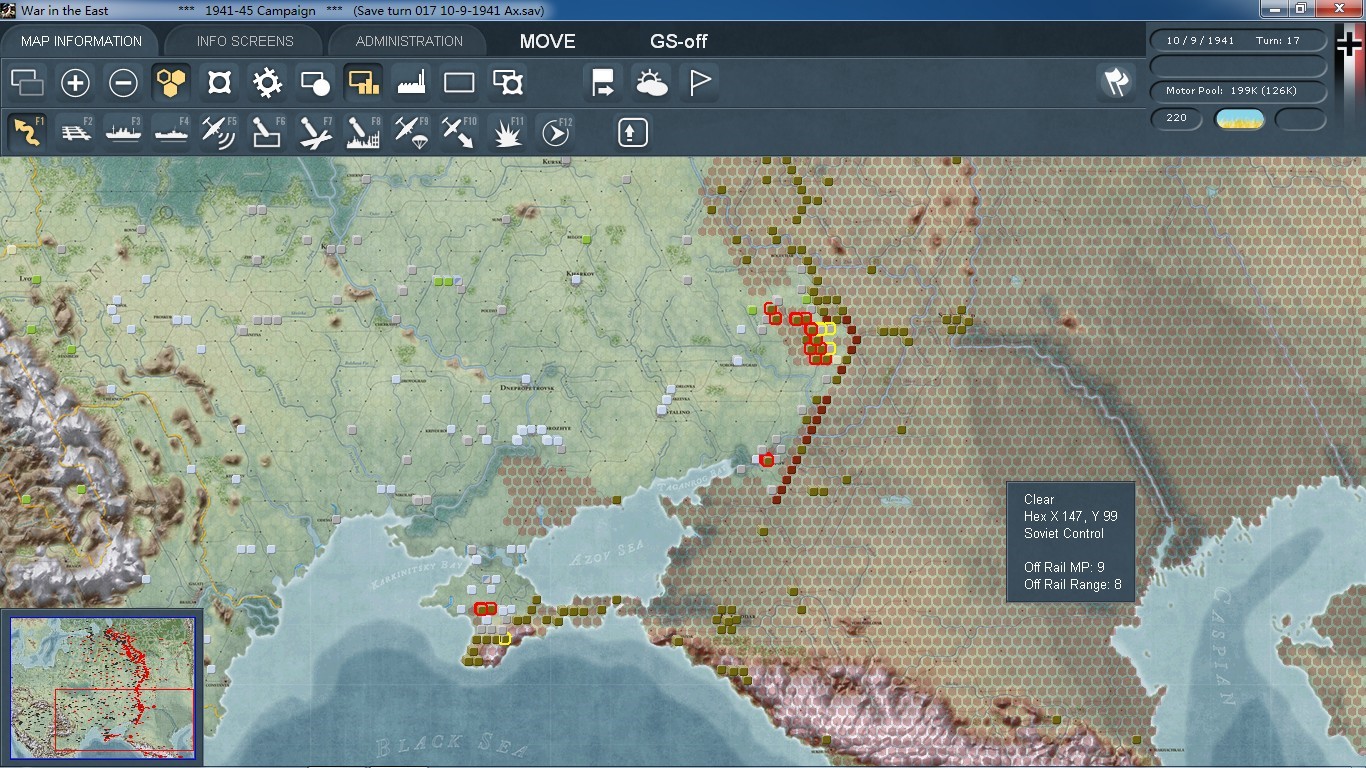The image size is (1366, 768).
Task: Click the up-arrow box icon in the mode toolbar
Action: 632,132
